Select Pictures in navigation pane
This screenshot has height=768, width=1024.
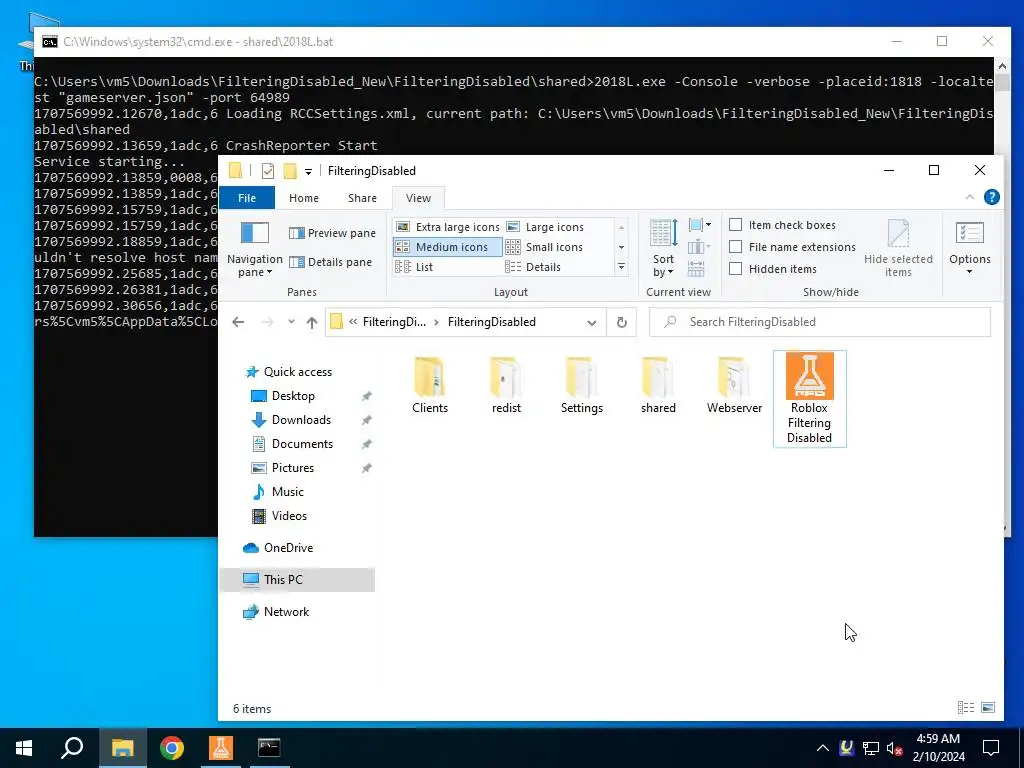point(293,468)
